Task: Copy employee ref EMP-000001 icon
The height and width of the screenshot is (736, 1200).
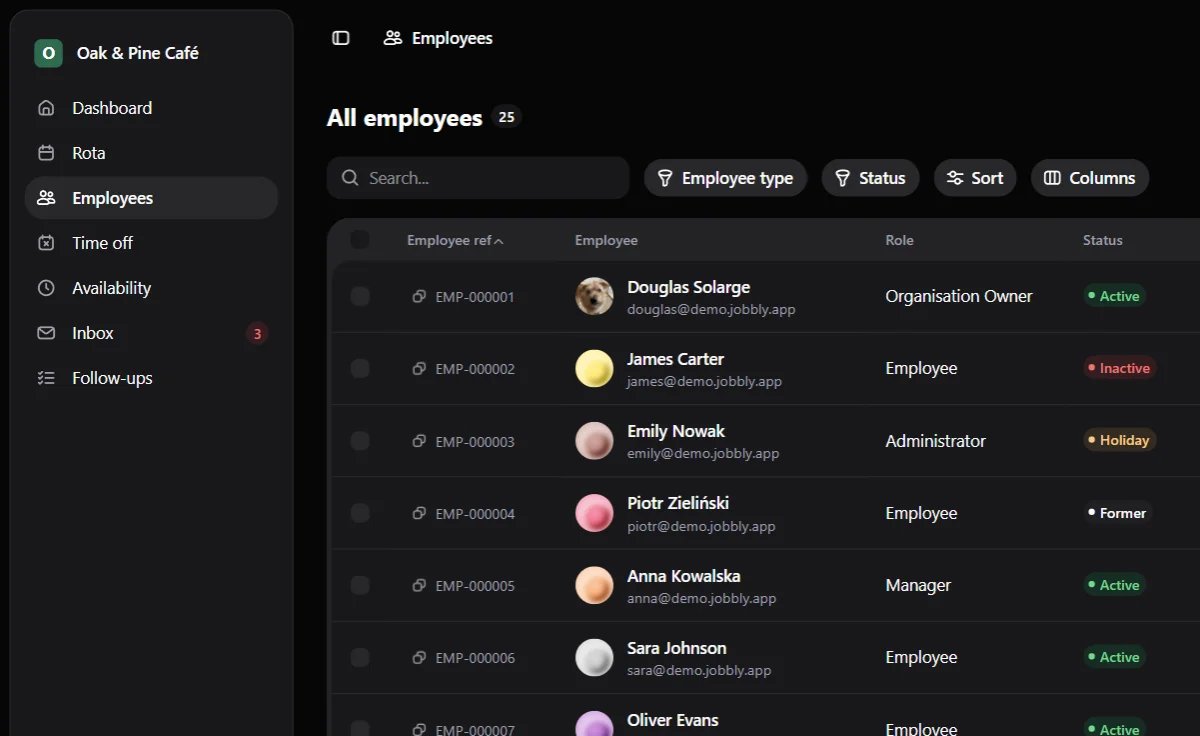Action: pyautogui.click(x=419, y=297)
